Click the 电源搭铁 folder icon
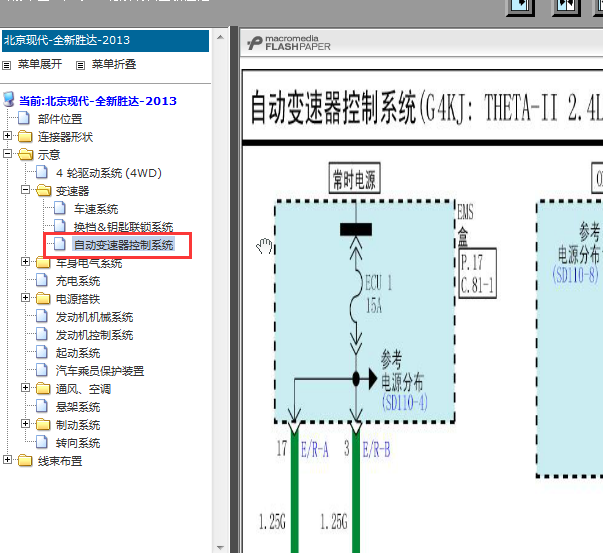 43,298
